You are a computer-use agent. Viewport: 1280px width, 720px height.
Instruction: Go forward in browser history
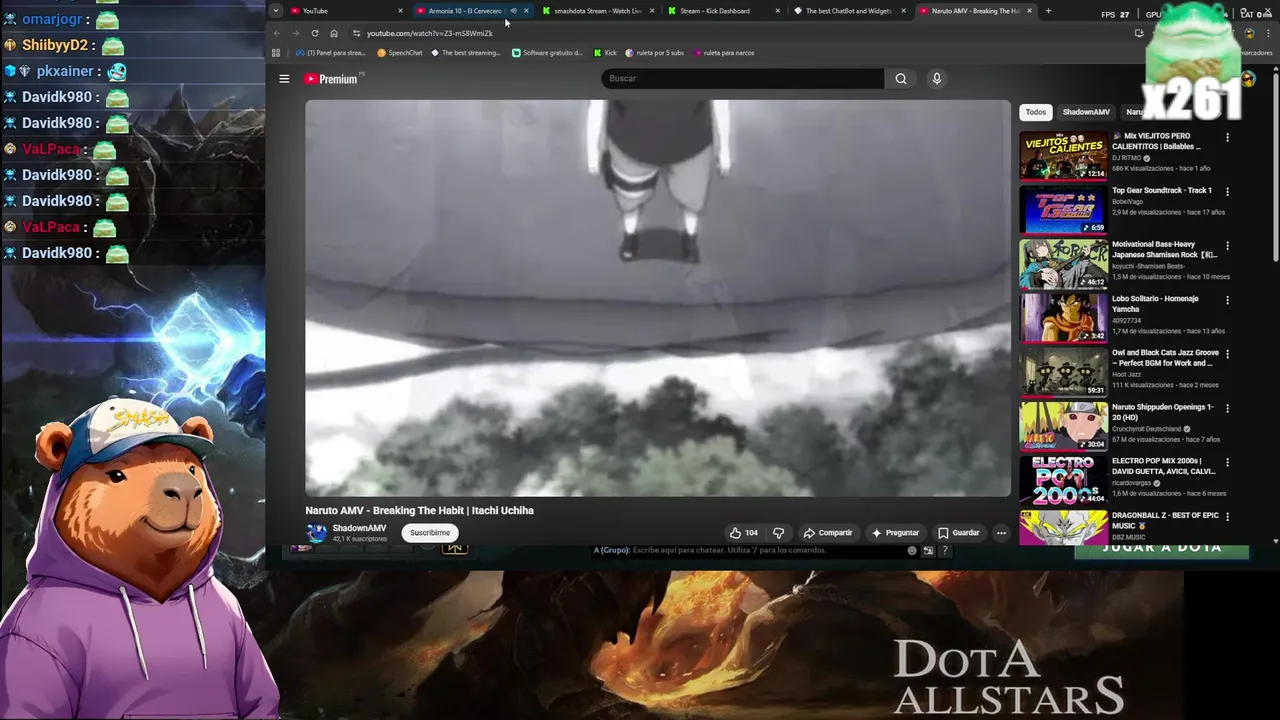296,33
